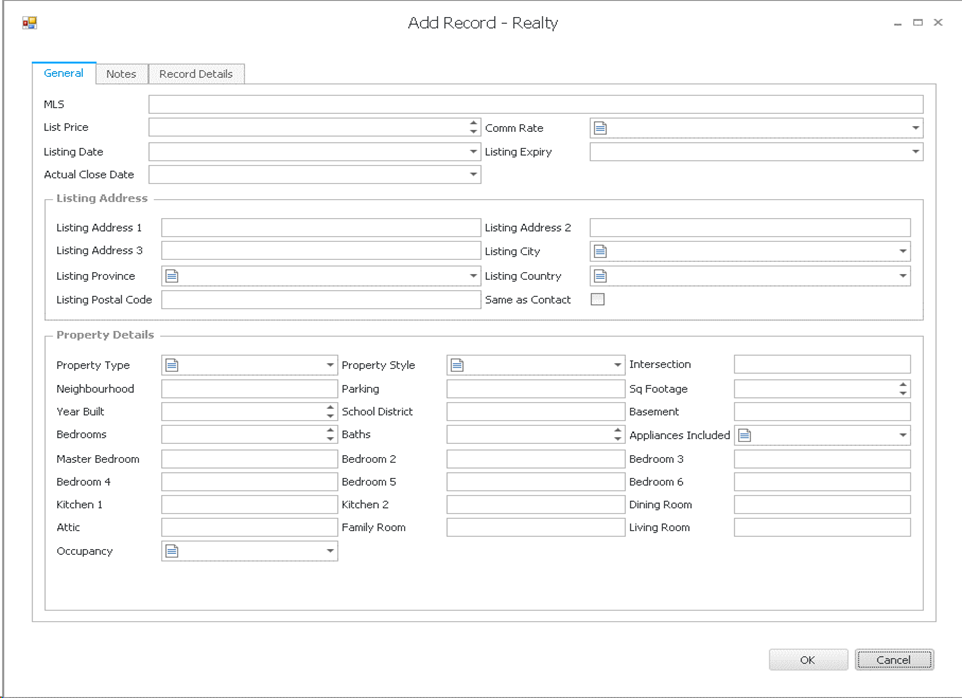Open the Record Details tab
Screen dimensions: 962x698
coord(196,74)
